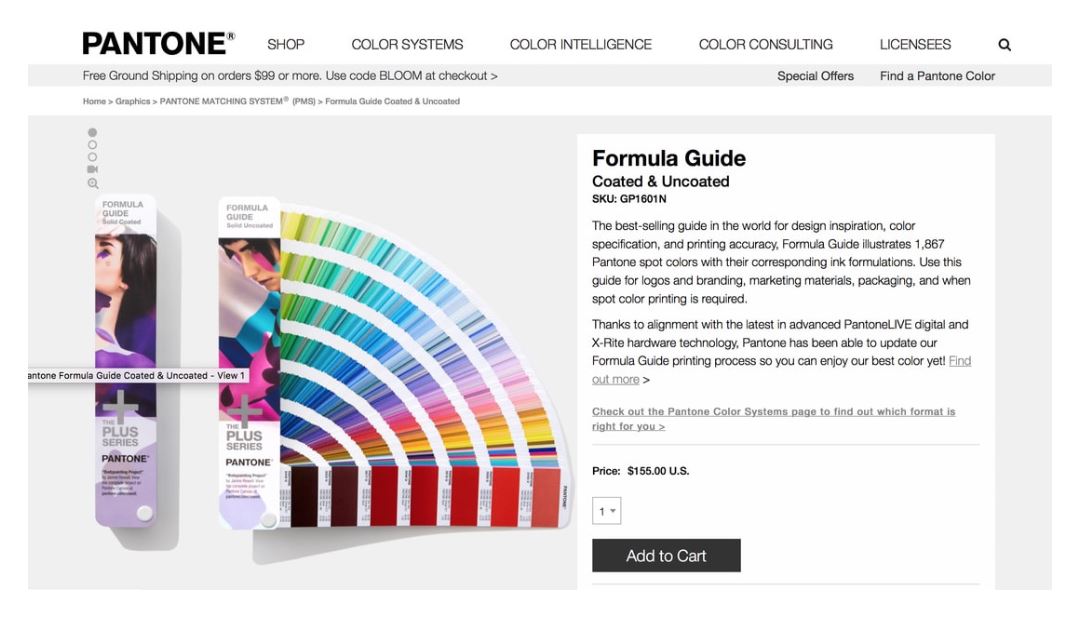Click the Graphics breadcrumb link
This screenshot has width=1078, height=624.
click(132, 101)
